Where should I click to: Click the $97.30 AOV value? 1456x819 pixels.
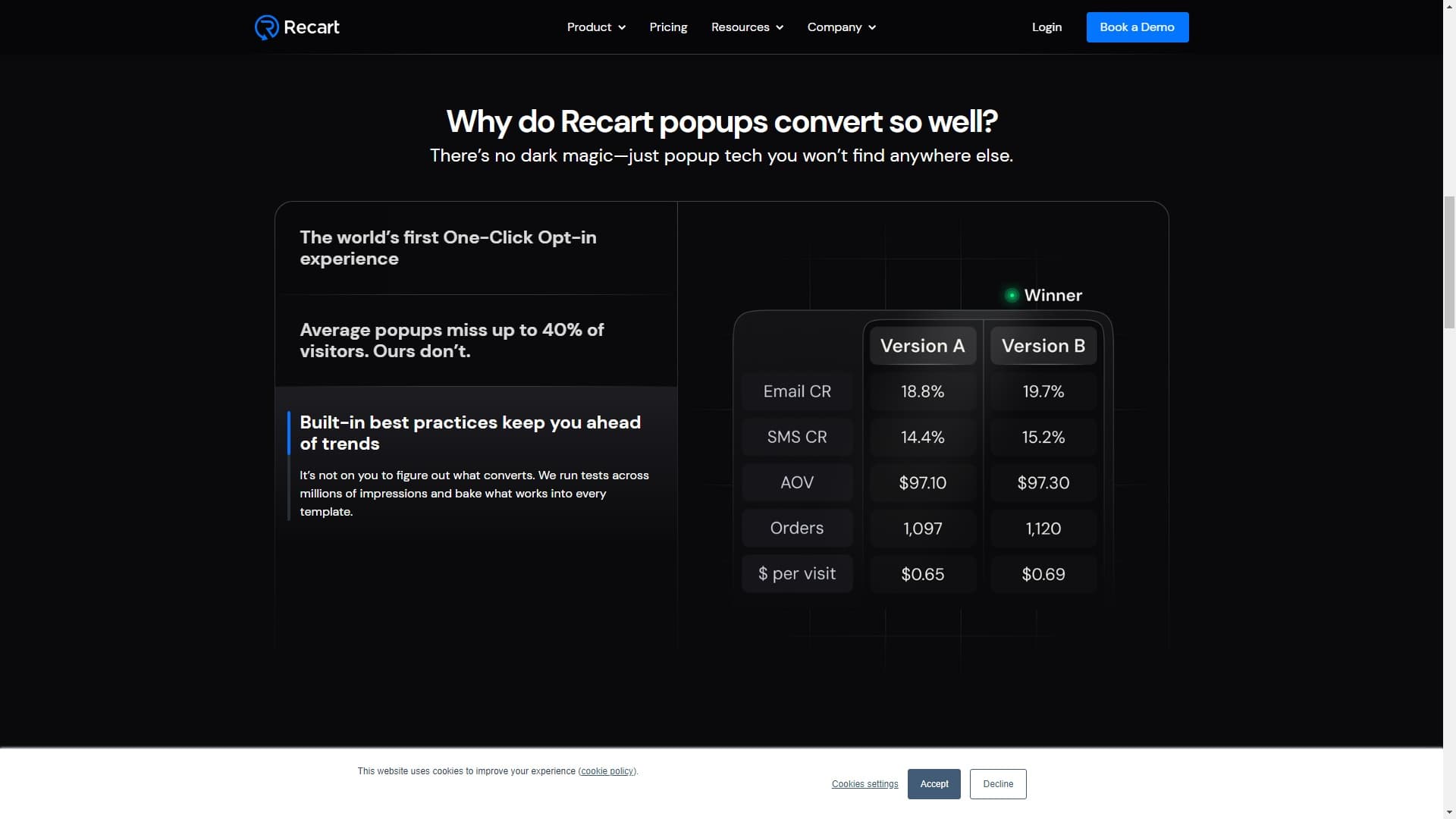(1043, 482)
